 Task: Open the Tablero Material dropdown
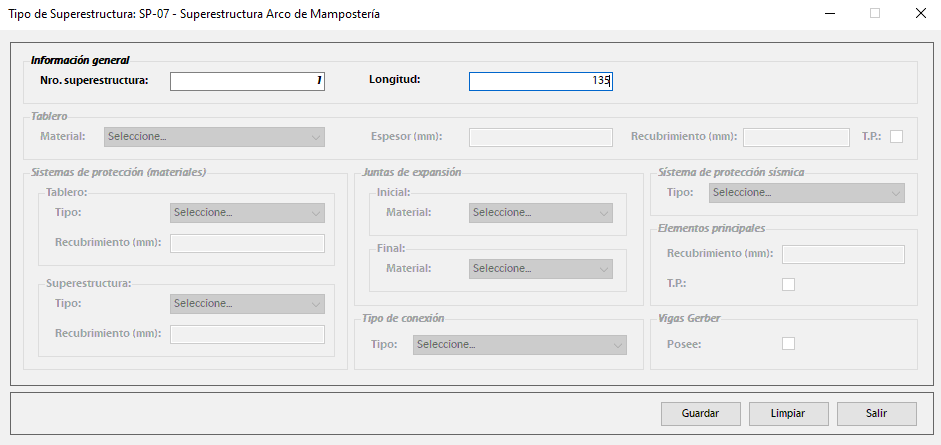coord(214,137)
